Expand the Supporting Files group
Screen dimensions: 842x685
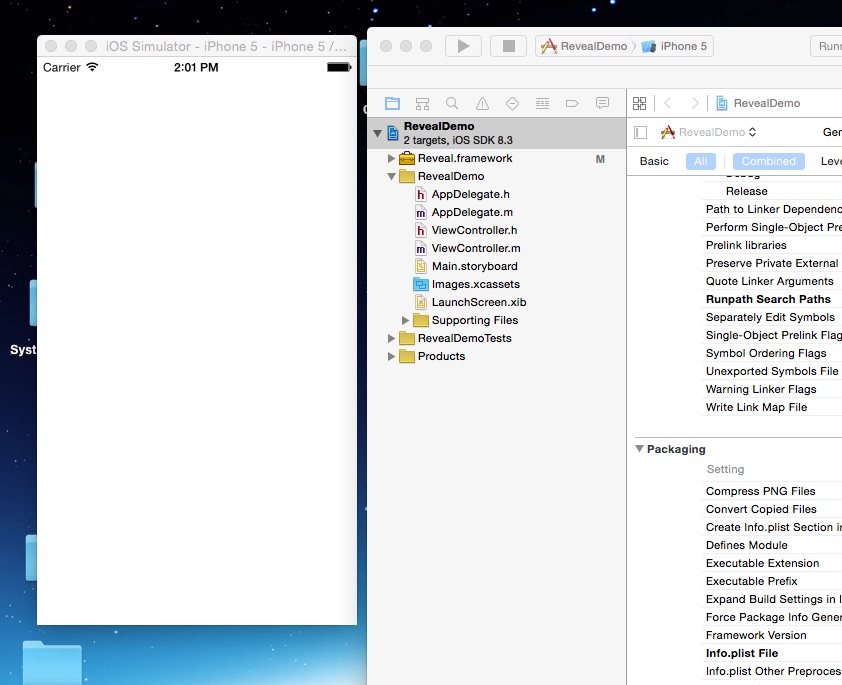click(x=405, y=320)
